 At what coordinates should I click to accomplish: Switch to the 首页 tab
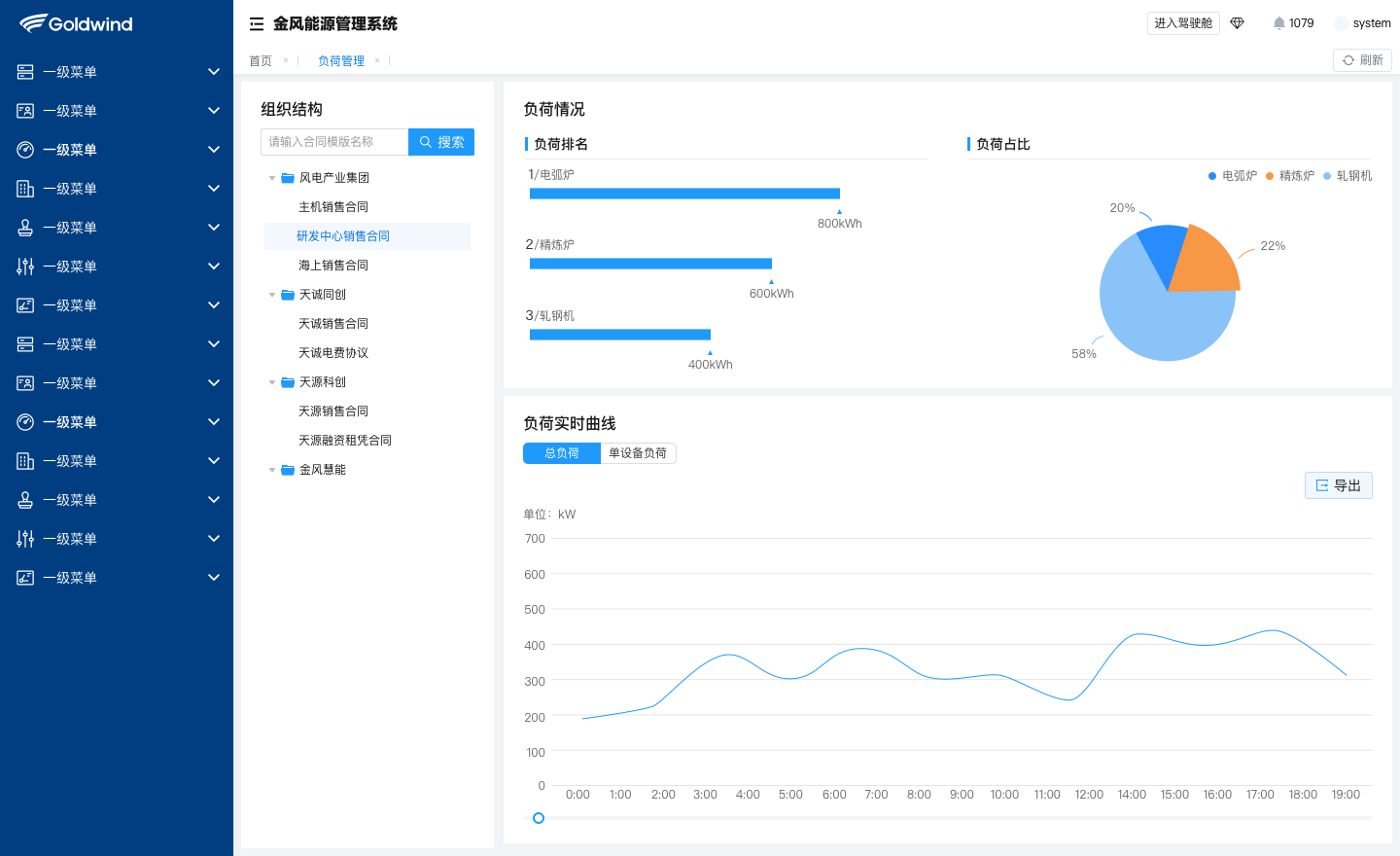pyautogui.click(x=261, y=60)
